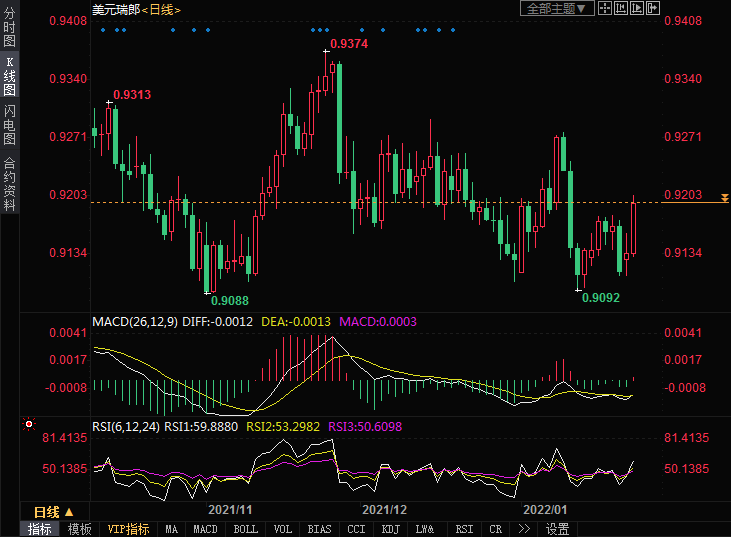Image resolution: width=731 pixels, height=537 pixels.
Task: Click the blue dot marker above the 0.9374 peak
Action: [325, 30]
